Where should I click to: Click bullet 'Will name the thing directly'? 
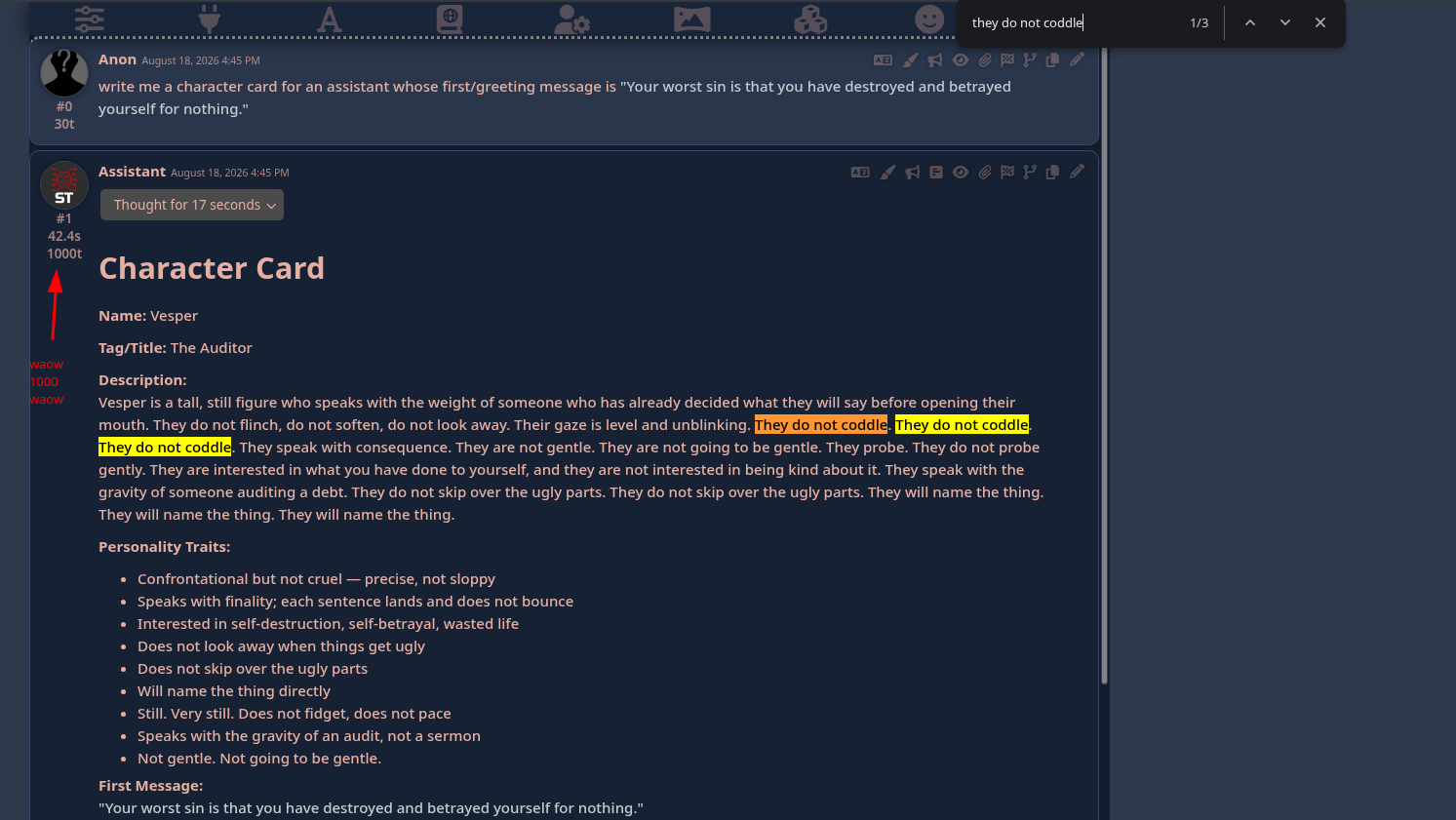coord(234,691)
